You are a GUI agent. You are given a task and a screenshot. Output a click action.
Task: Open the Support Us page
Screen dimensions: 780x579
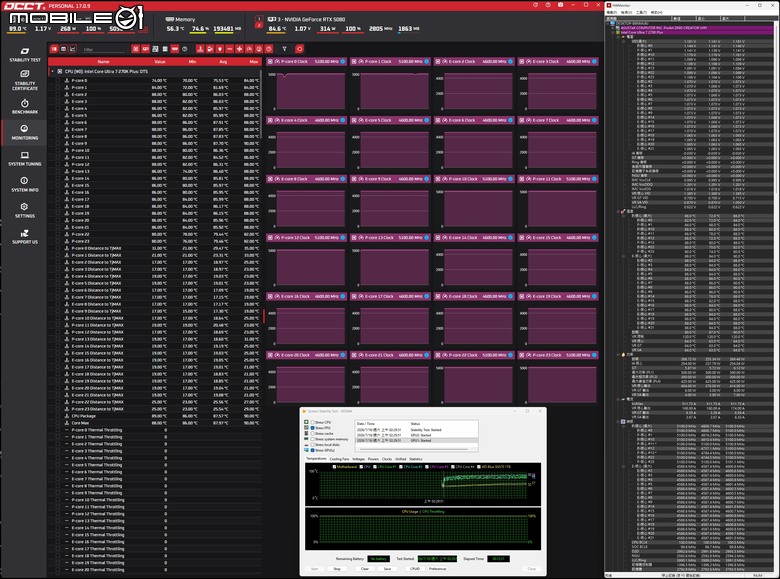[x=24, y=237]
